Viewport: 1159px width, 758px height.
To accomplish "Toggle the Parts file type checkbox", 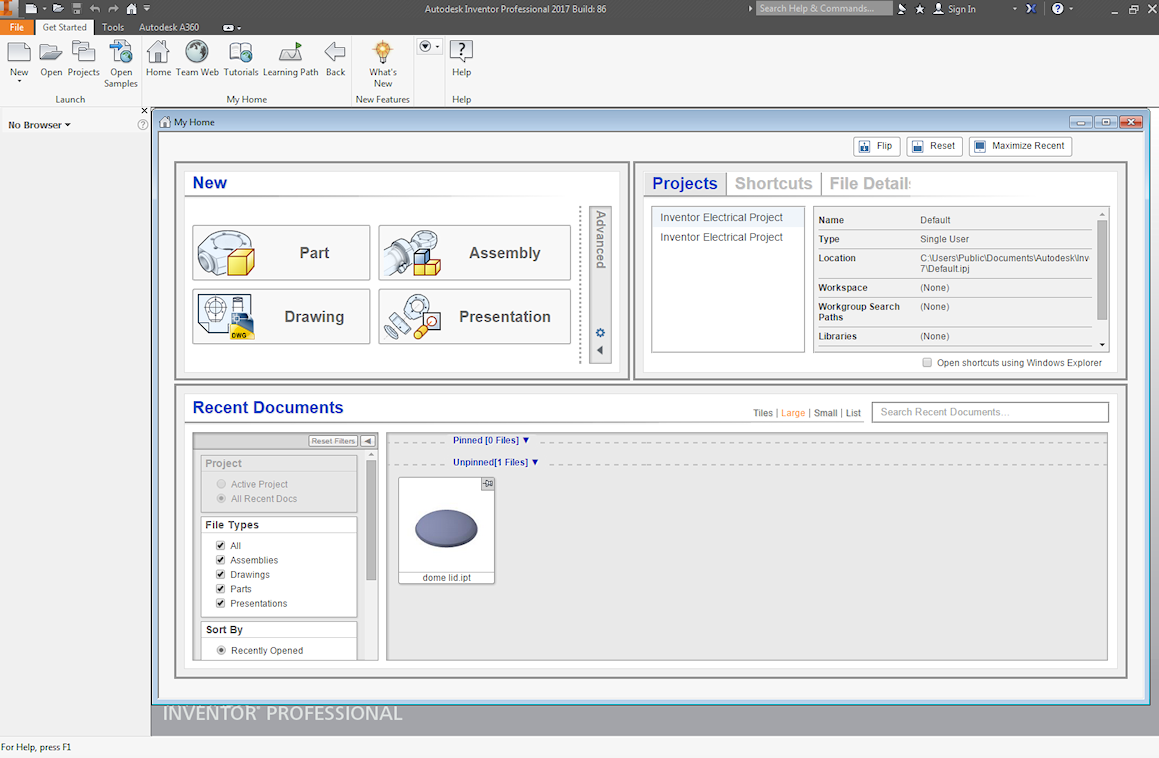I will [220, 589].
